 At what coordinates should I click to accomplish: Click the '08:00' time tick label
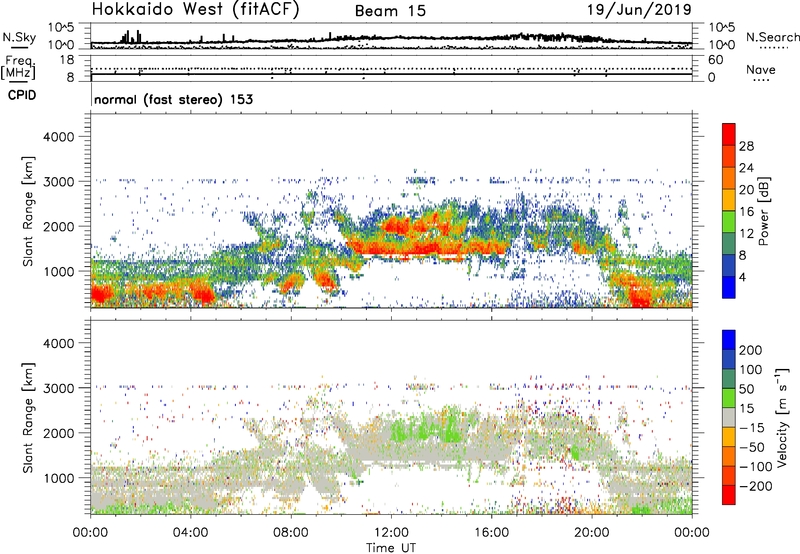point(291,533)
